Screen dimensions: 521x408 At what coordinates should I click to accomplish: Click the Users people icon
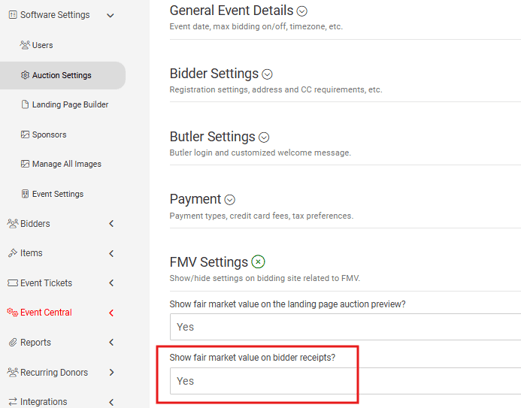pos(25,45)
